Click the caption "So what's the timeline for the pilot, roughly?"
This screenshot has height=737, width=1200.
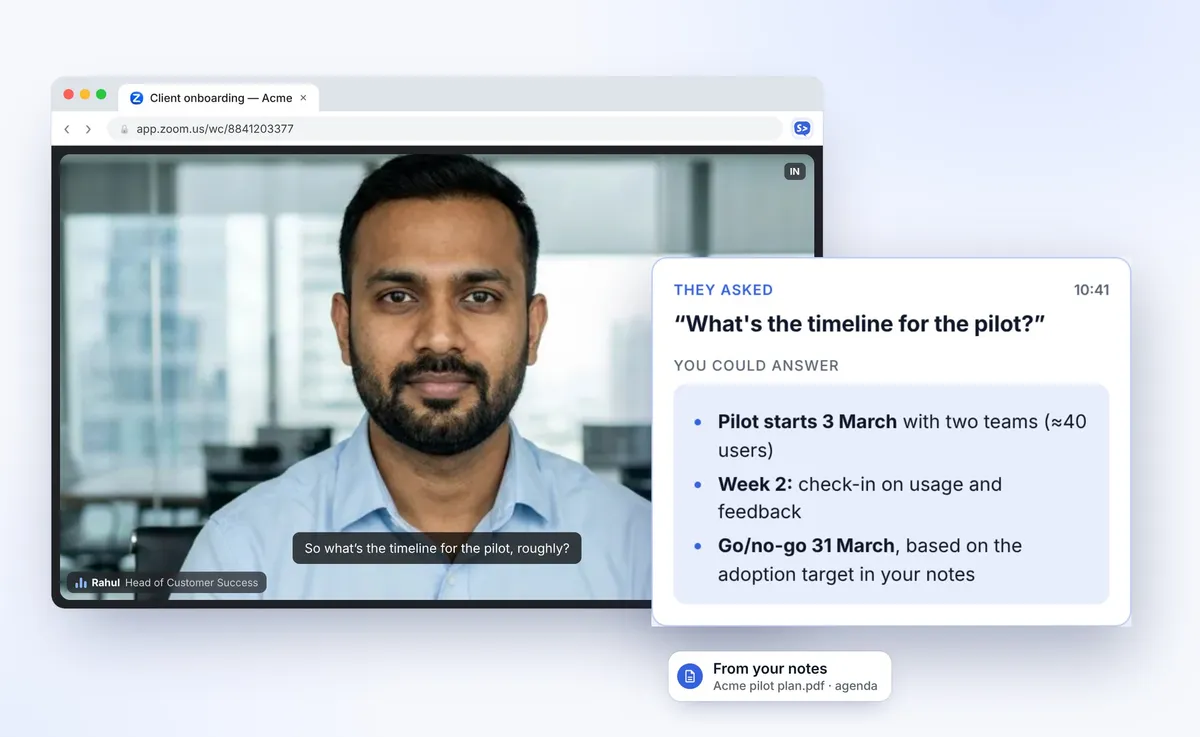coord(437,548)
